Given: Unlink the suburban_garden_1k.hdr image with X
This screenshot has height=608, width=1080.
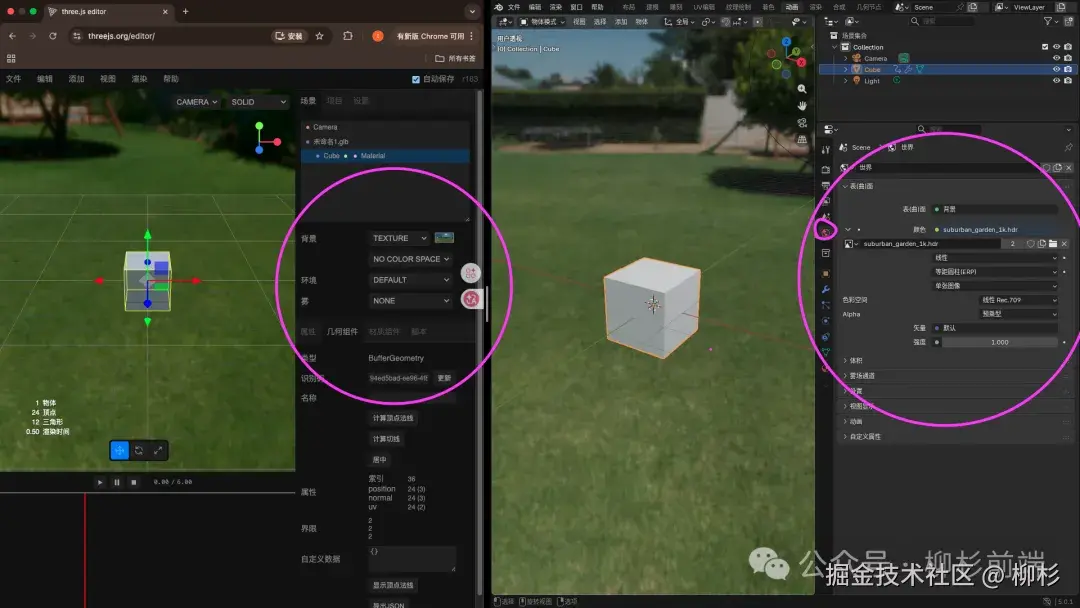Looking at the screenshot, I should pyautogui.click(x=1064, y=244).
